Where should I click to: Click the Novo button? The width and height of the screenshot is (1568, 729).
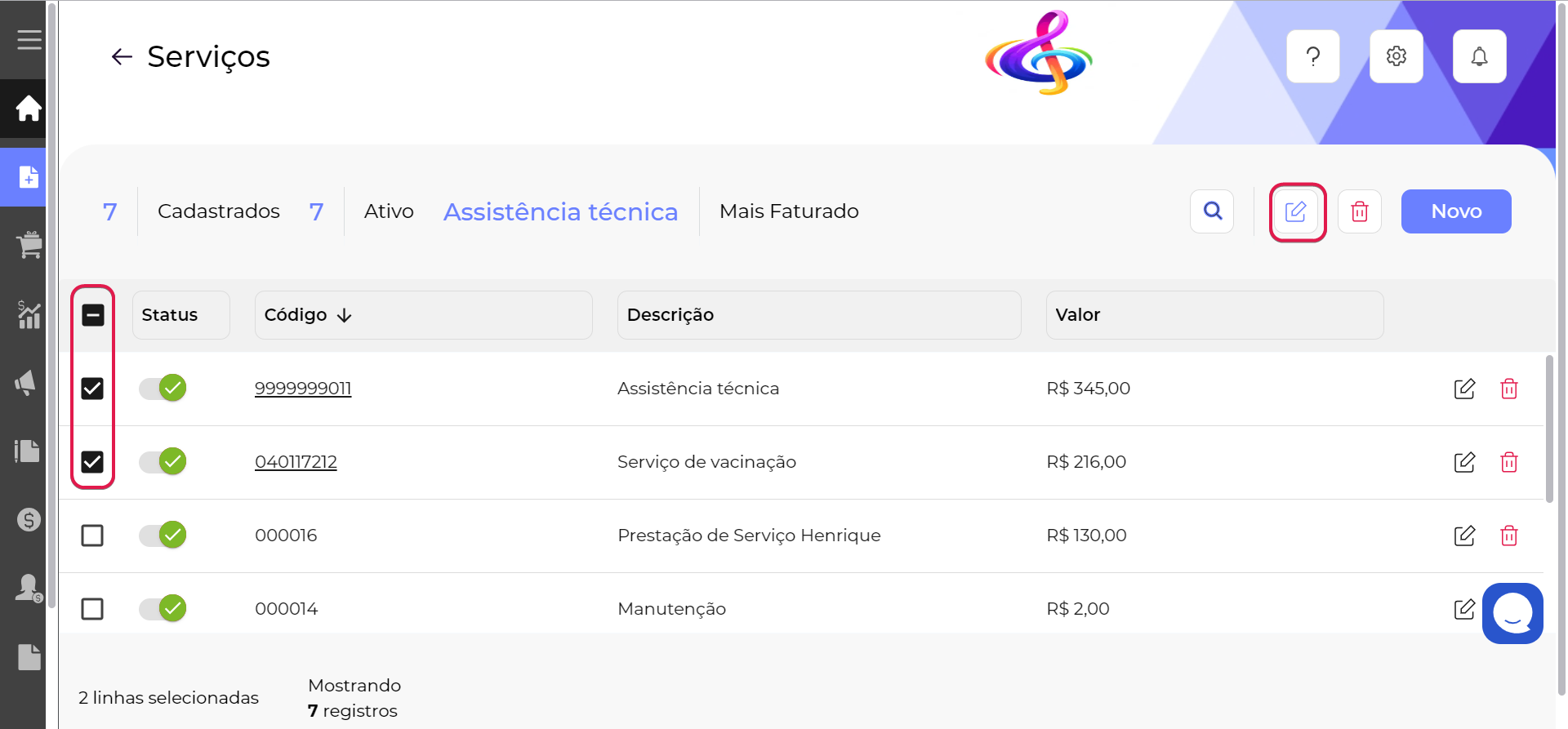pos(1456,211)
